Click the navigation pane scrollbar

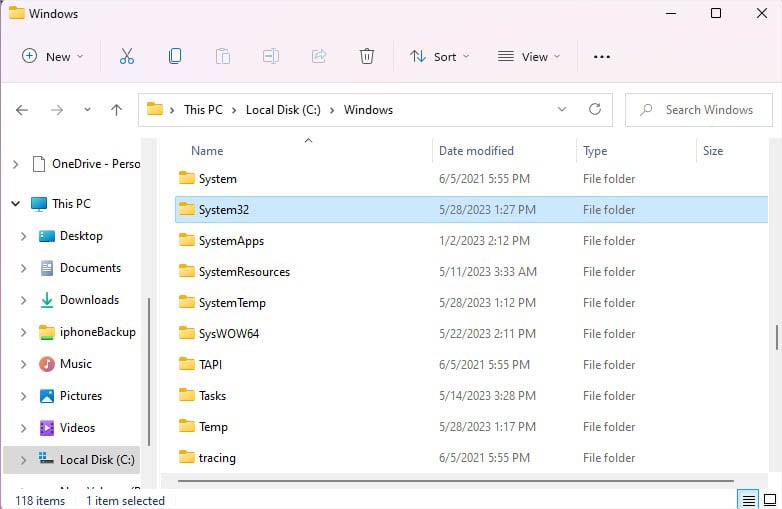pos(148,371)
